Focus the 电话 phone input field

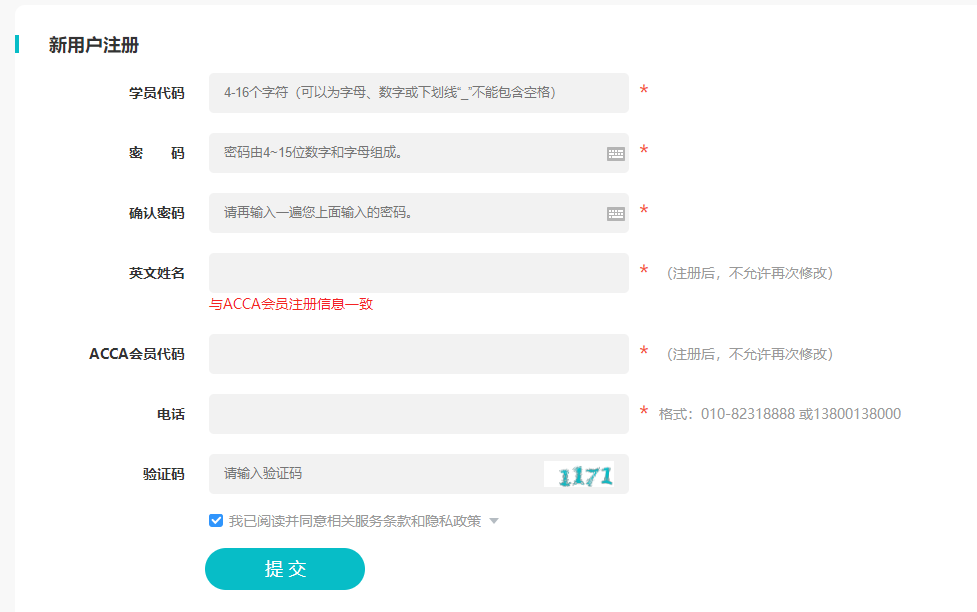(419, 414)
